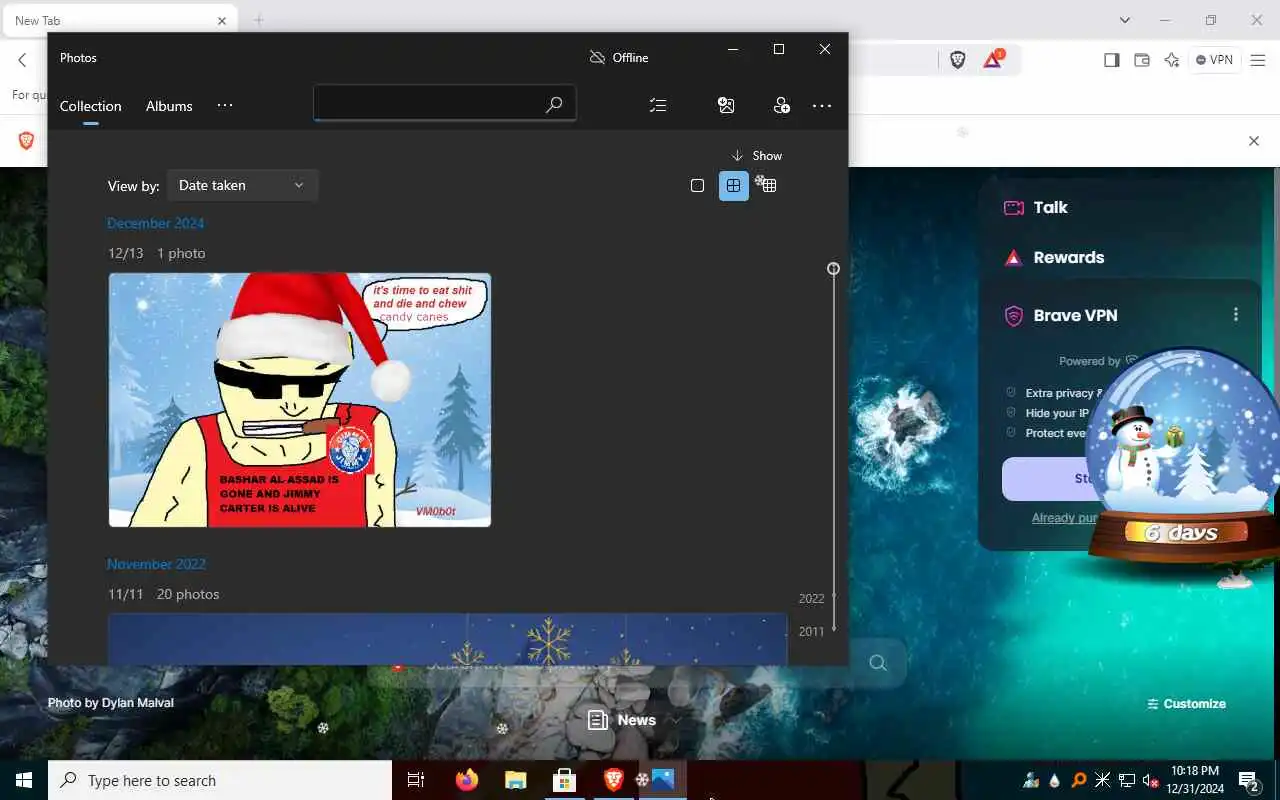The height and width of the screenshot is (800, 1280).
Task: Click the Brave Rewards triangle icon in address bar
Action: (992, 60)
